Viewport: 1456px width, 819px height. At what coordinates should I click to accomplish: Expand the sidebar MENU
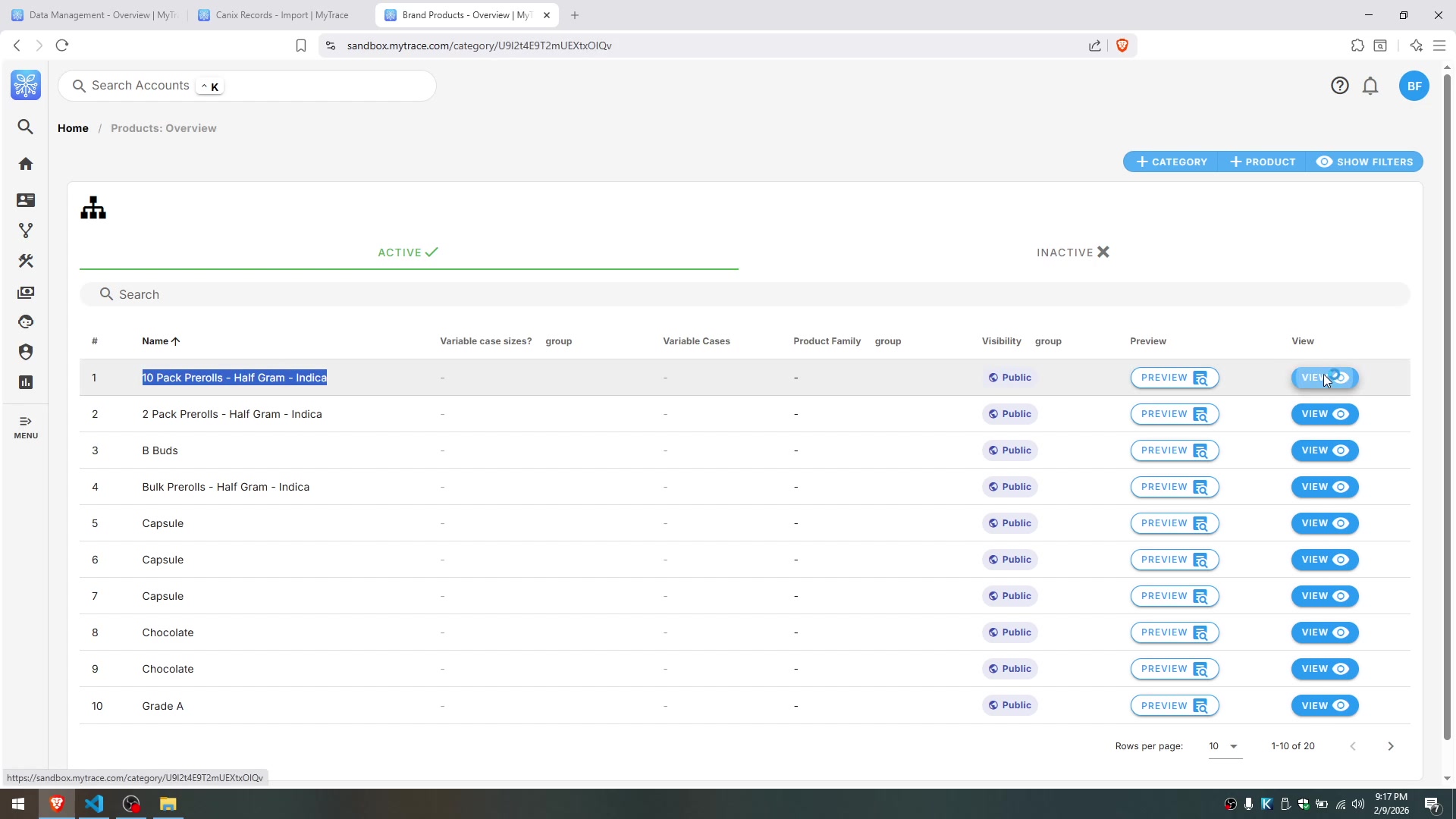click(x=26, y=427)
